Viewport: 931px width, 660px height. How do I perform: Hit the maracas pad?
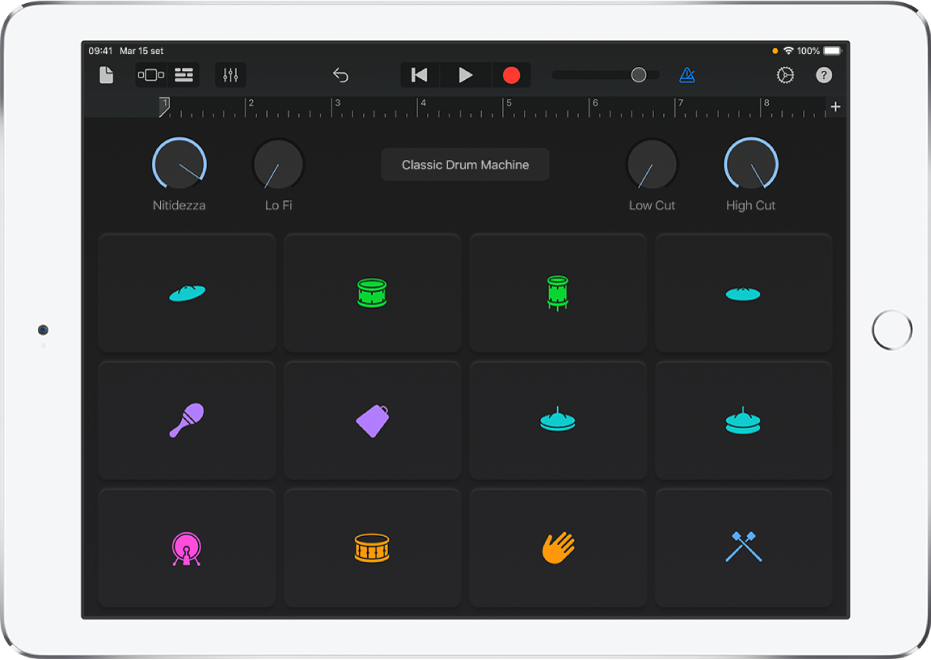[186, 420]
